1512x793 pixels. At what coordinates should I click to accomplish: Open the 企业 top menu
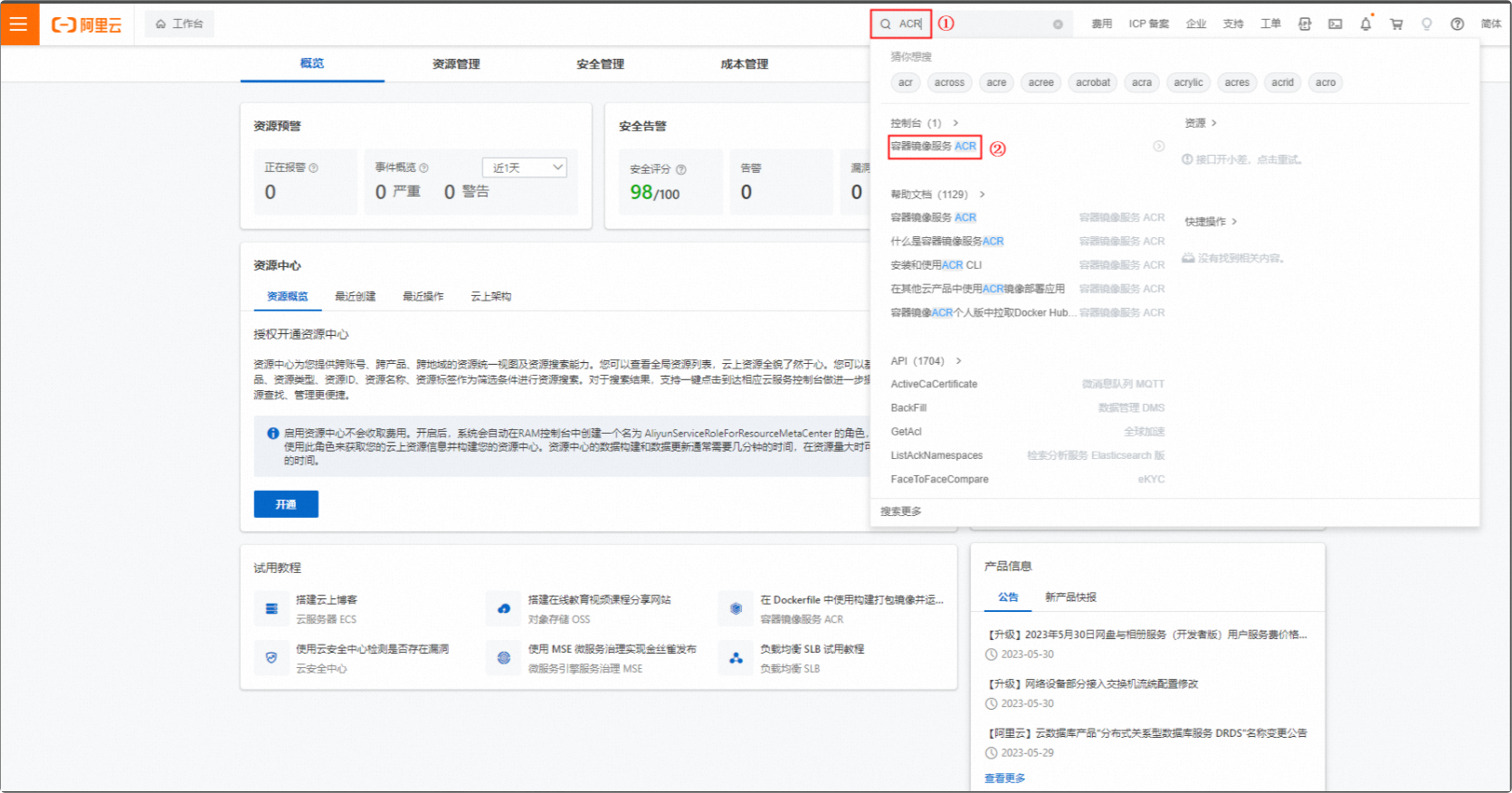(1196, 24)
